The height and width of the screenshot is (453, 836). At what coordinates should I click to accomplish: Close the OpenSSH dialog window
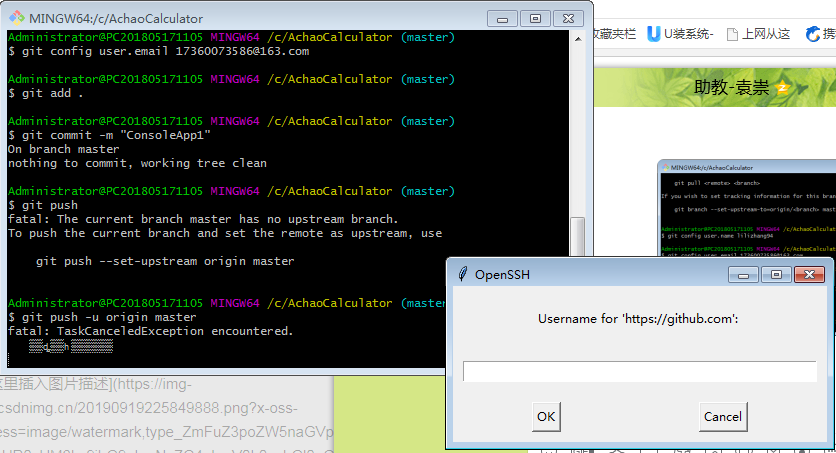click(x=809, y=274)
